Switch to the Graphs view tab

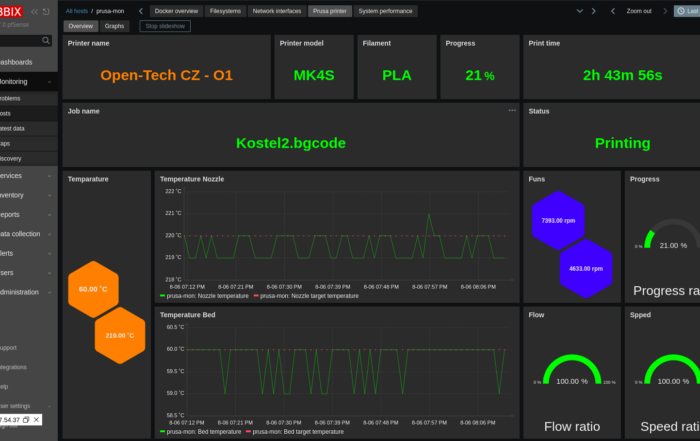(x=114, y=26)
